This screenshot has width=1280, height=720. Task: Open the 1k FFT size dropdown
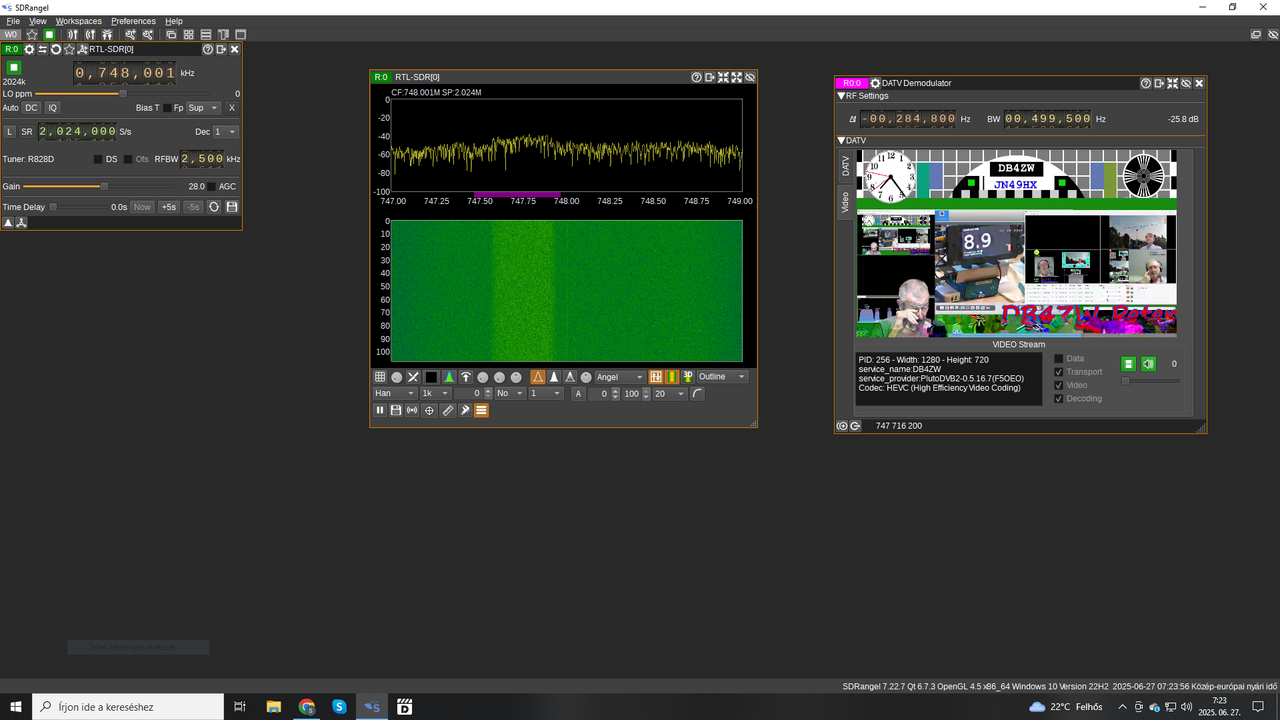(435, 394)
